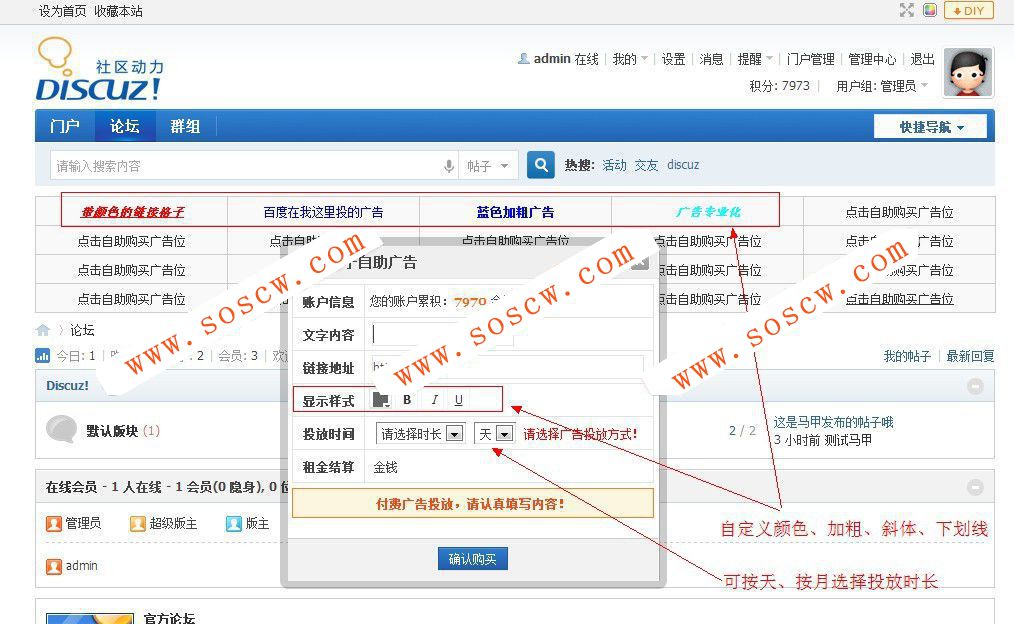Open the 请选择时长 duration dropdown
Screen dimensions: 1014x624
pos(420,434)
